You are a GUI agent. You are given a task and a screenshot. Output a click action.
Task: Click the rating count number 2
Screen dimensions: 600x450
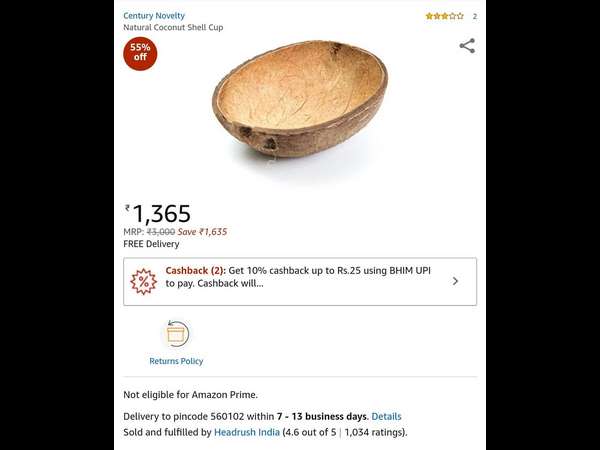[474, 16]
